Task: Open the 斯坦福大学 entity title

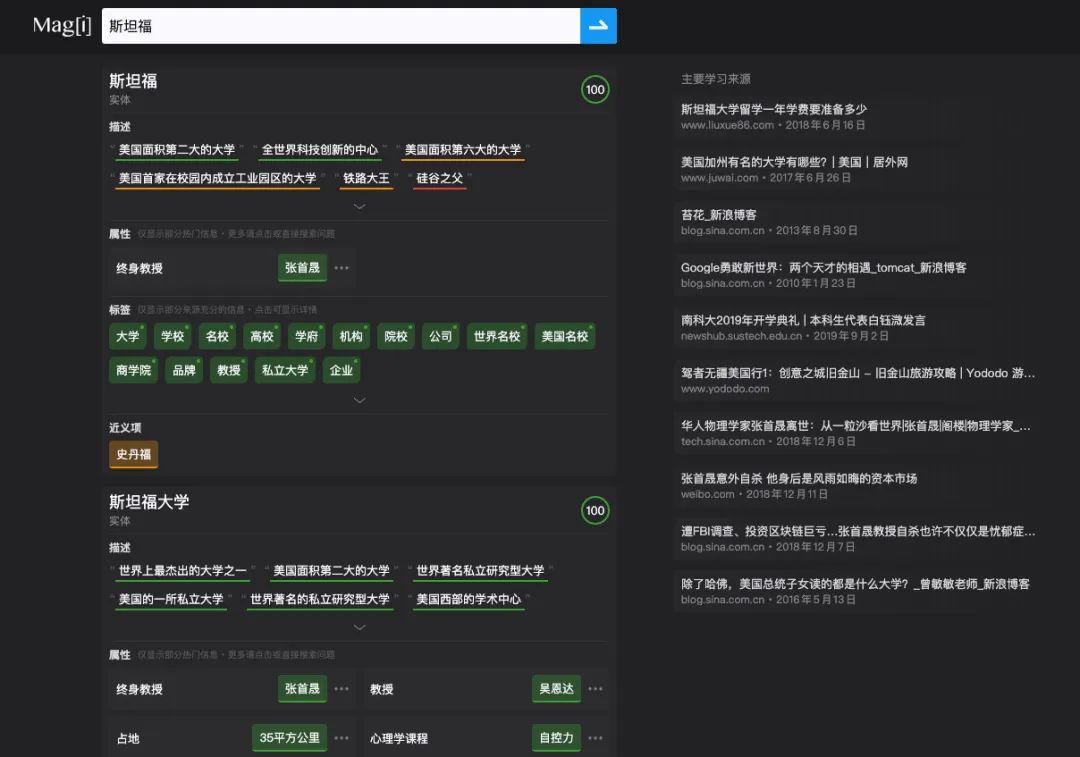Action: [149, 501]
